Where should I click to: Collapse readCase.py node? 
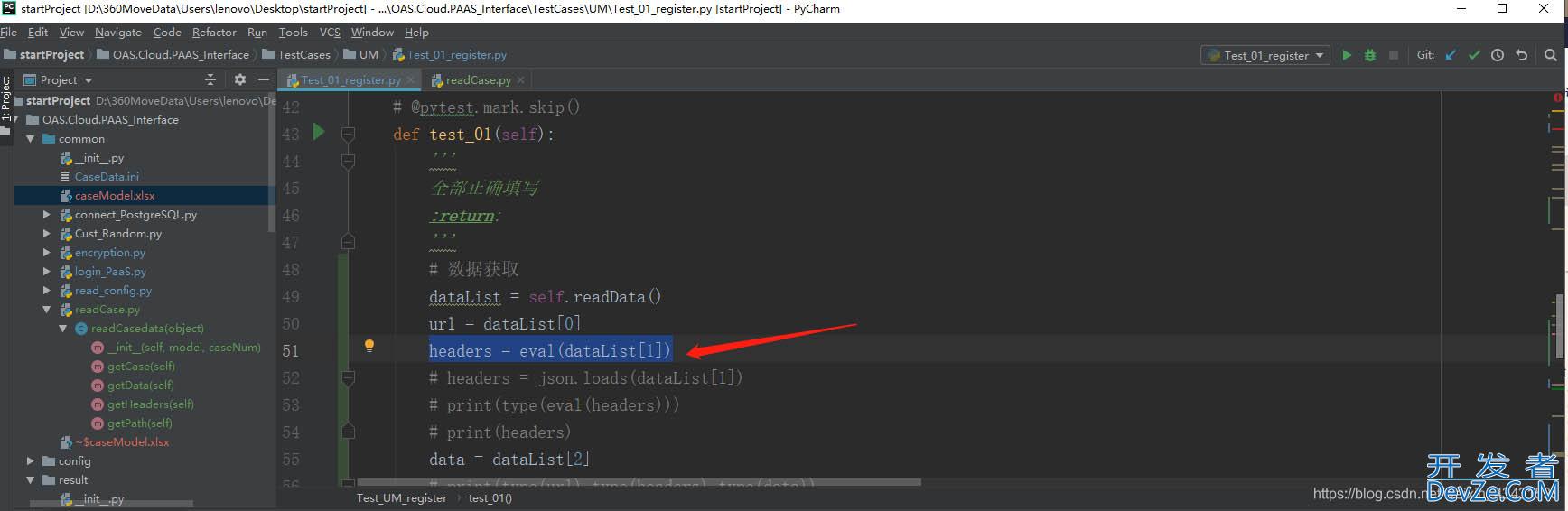tap(47, 310)
